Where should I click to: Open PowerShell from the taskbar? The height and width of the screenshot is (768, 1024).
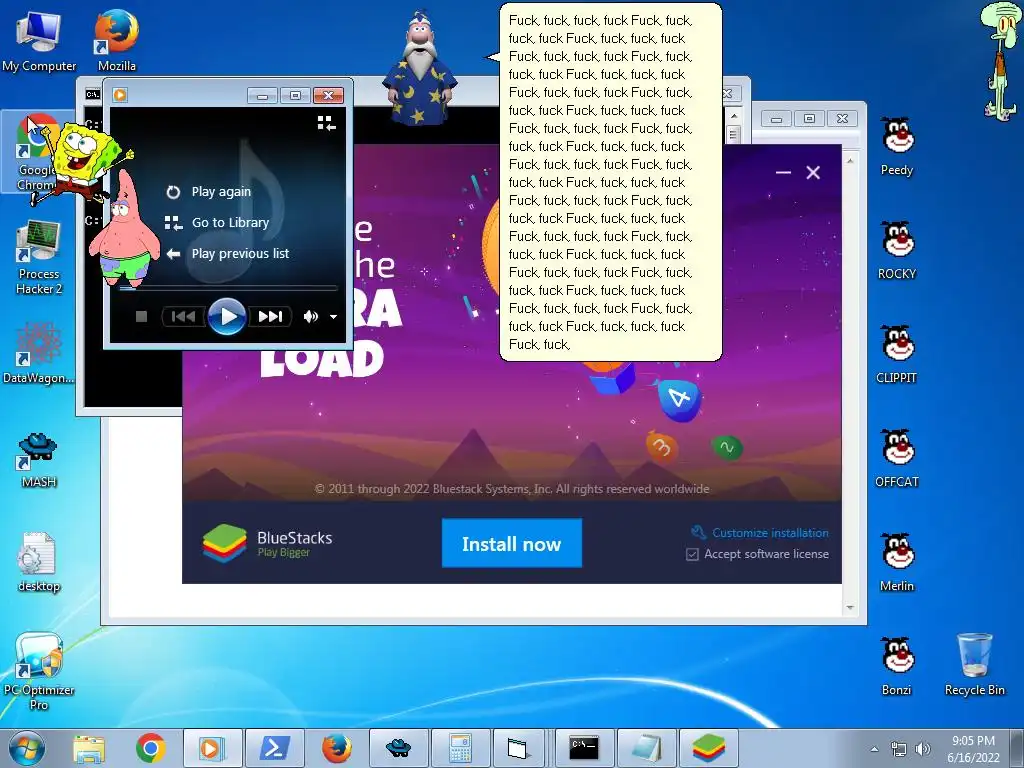click(274, 748)
